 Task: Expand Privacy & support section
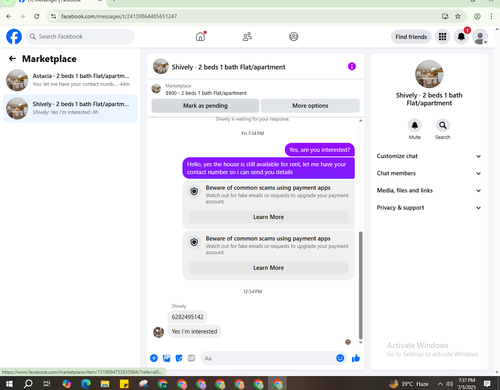pyautogui.click(x=429, y=208)
